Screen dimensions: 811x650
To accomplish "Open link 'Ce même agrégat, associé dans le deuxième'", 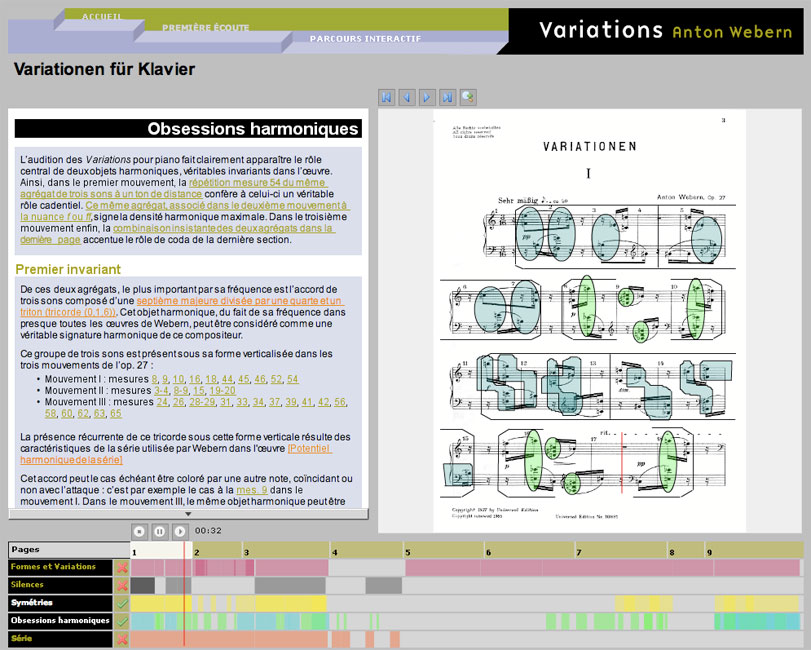I will click(x=217, y=205).
